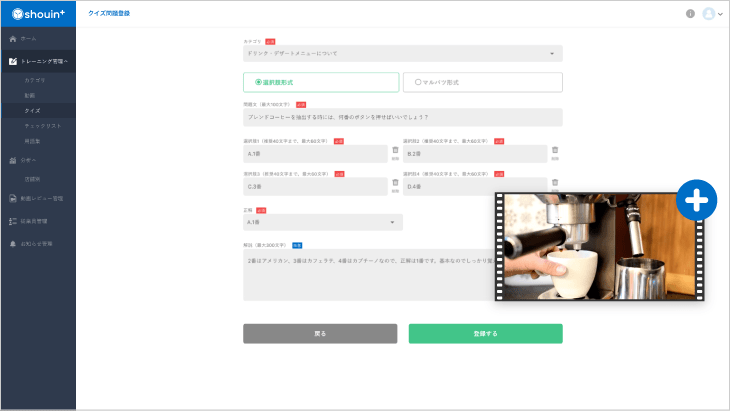Open the info icon in top bar

(x=690, y=14)
